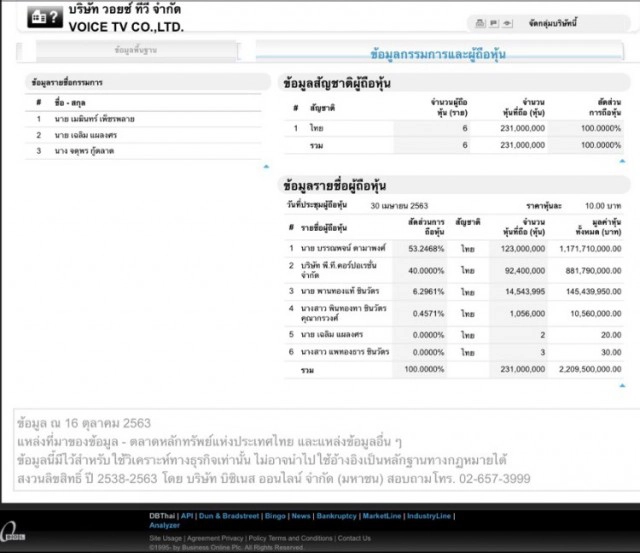
Task: Click the ข้อมูลรายชื่อกรรมการ section header
Action: [x=148, y=82]
